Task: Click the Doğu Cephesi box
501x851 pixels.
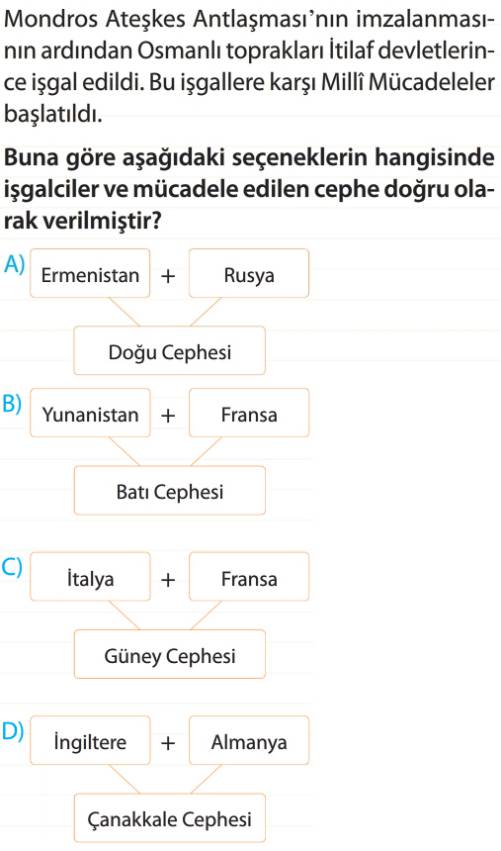Action: [x=170, y=351]
